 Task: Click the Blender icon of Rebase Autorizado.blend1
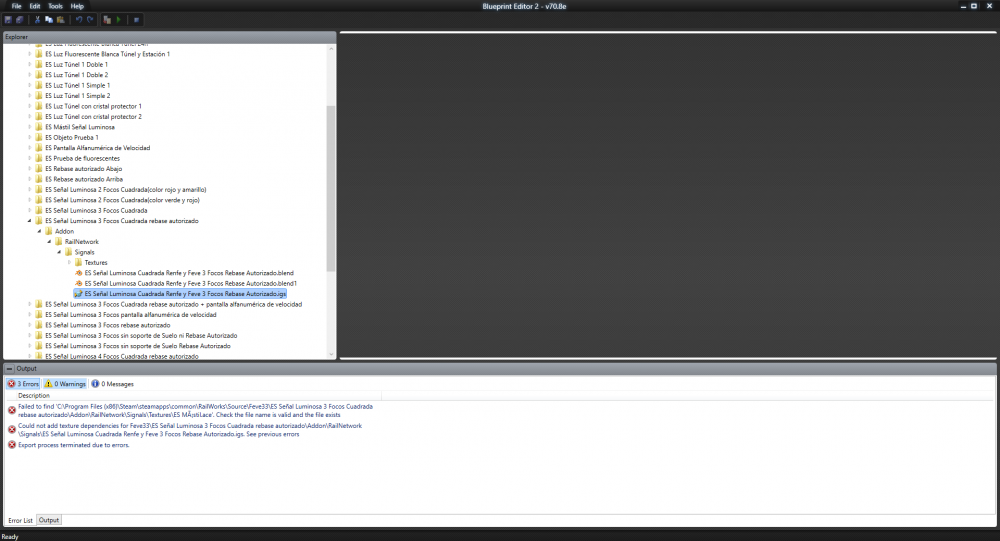point(78,283)
